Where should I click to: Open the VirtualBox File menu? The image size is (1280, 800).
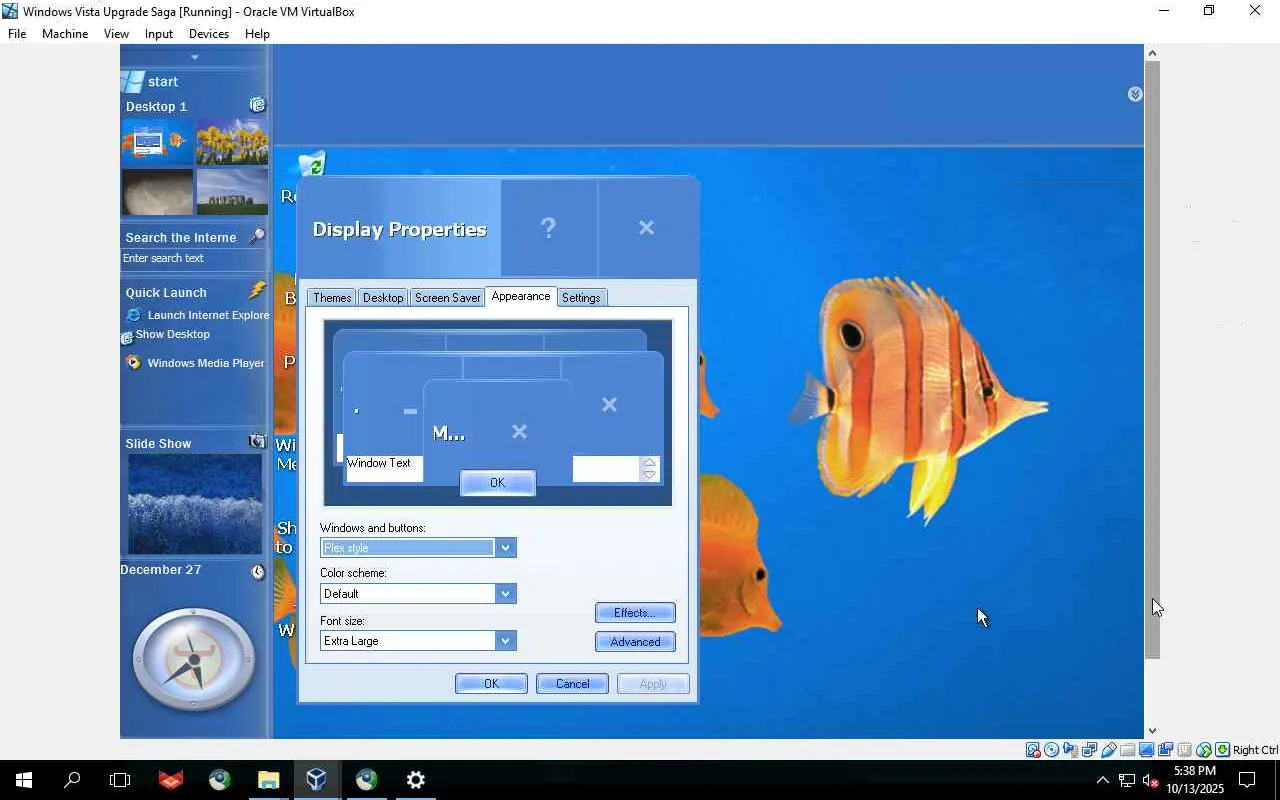point(17,34)
